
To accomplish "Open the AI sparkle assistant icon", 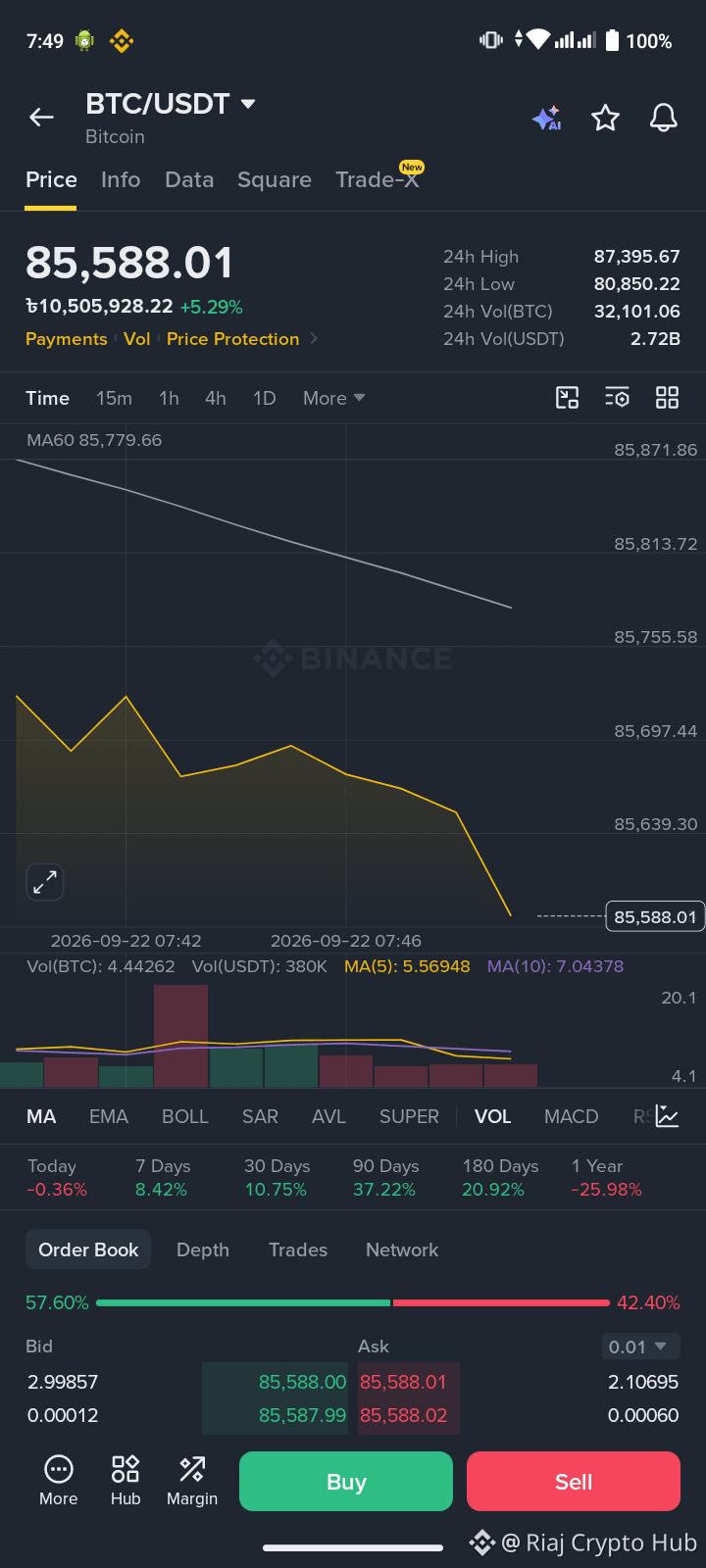I will (546, 118).
